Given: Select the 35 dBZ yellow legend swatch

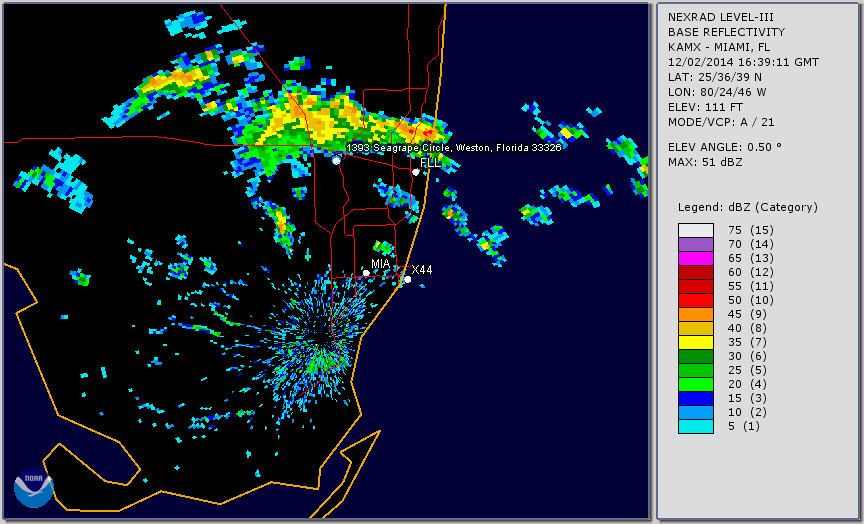Looking at the screenshot, I should coord(695,343).
